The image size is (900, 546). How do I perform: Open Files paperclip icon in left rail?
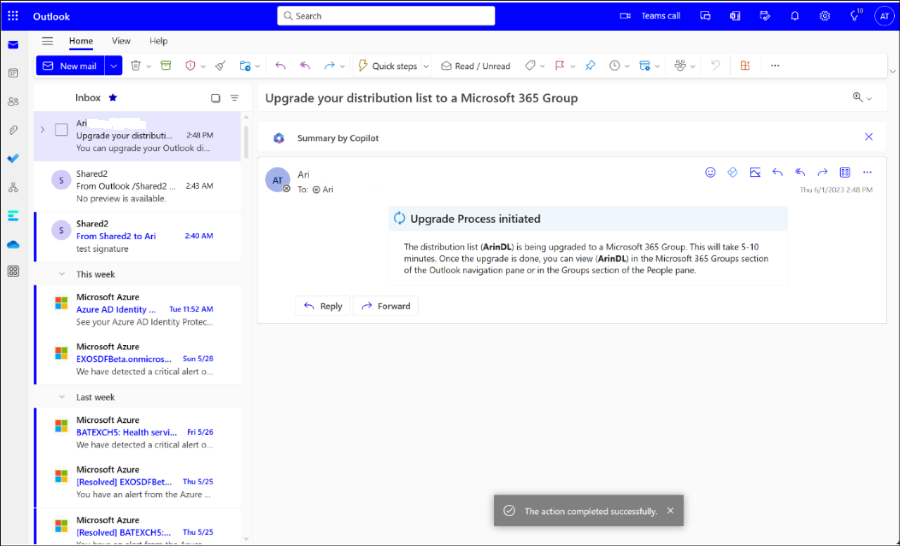(13, 130)
